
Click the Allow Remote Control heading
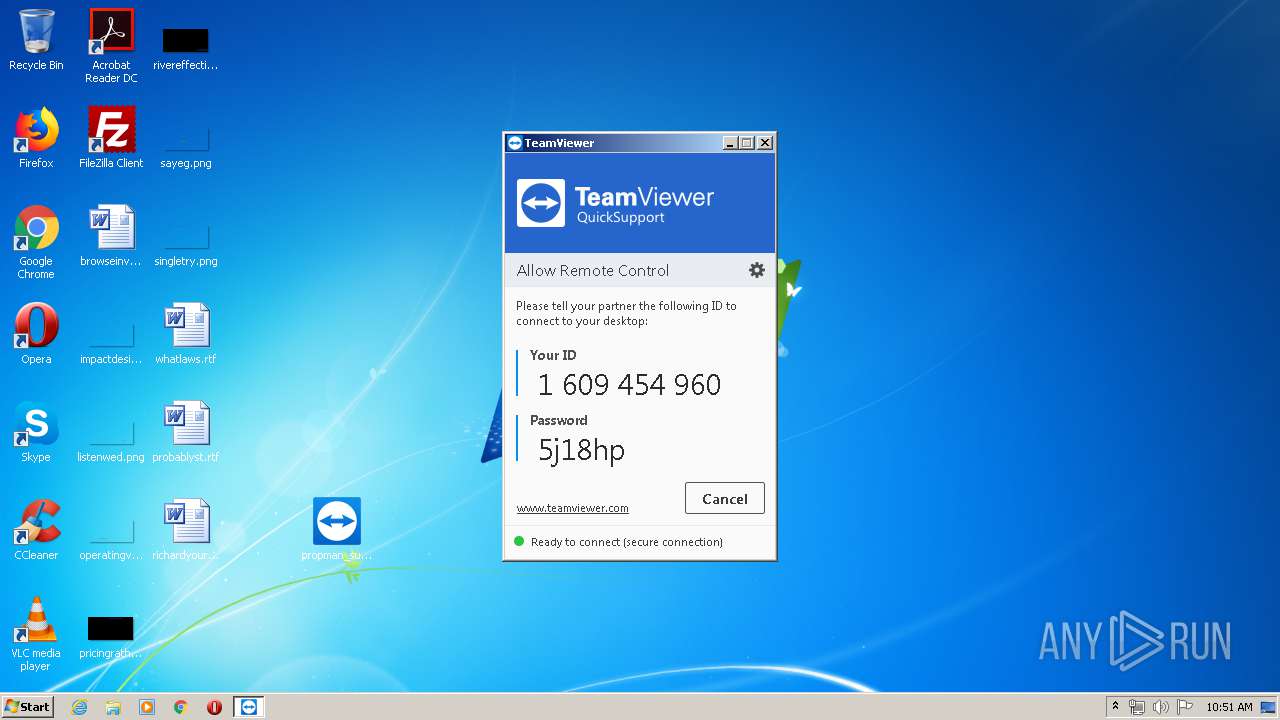point(593,270)
